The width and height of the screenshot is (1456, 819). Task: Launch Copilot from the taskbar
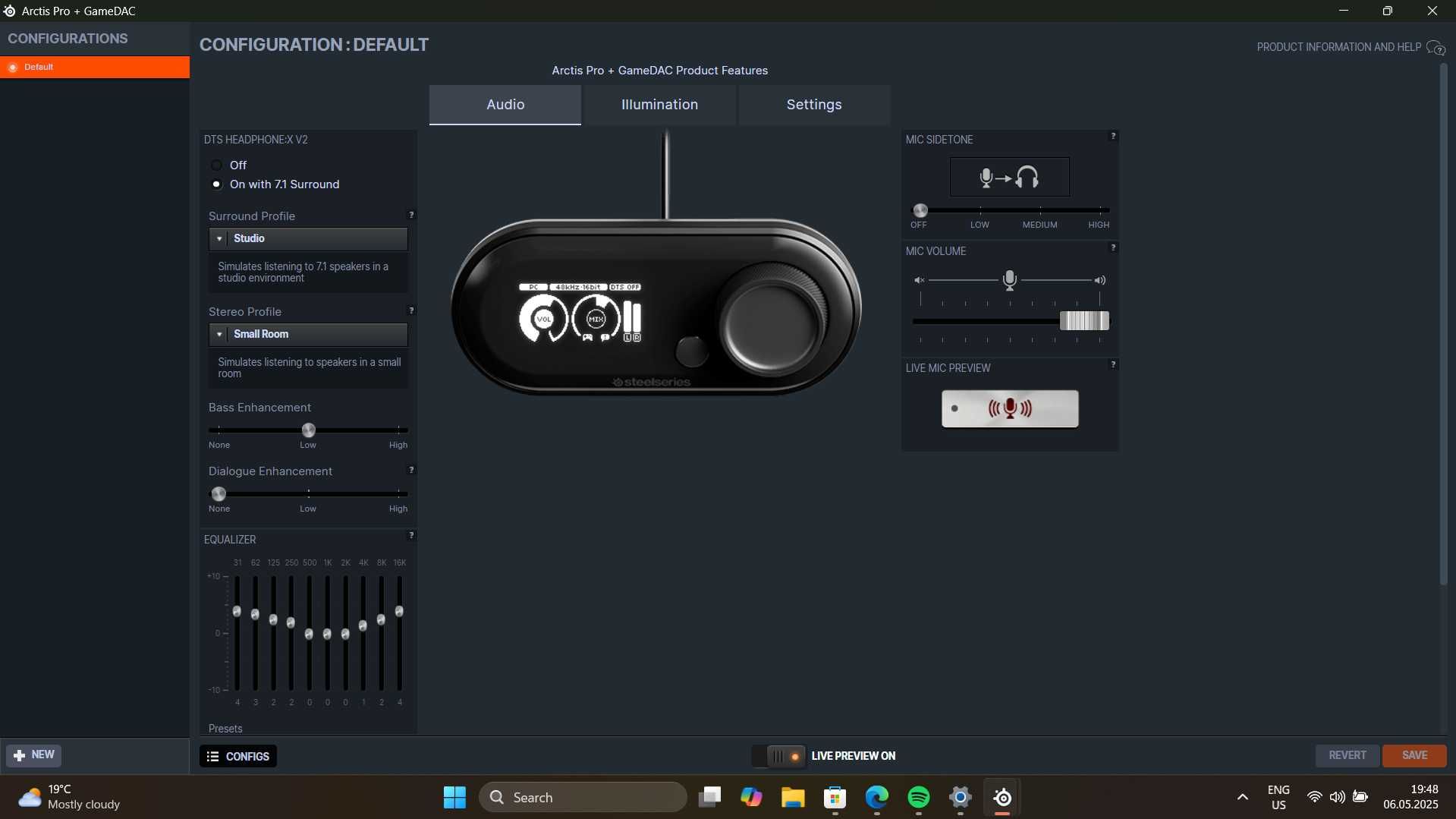[x=751, y=797]
